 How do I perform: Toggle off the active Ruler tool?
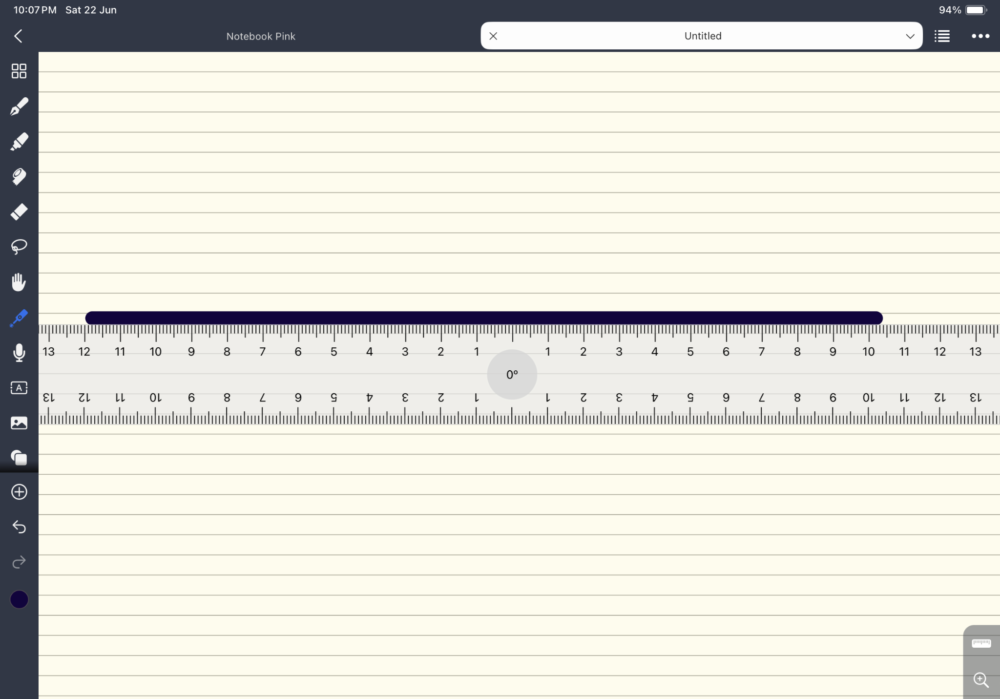(18, 318)
